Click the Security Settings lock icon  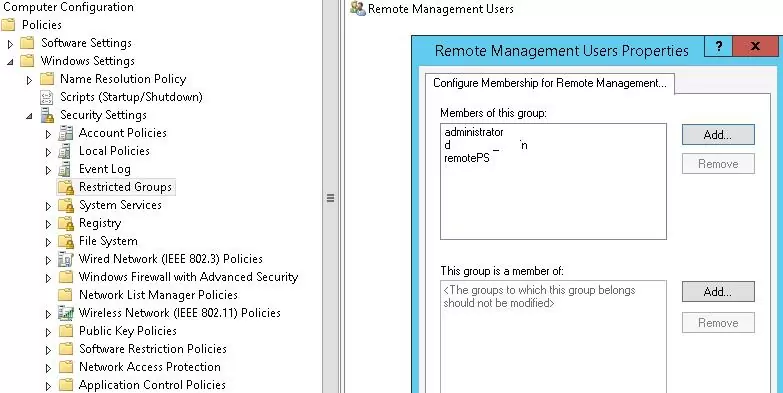47,115
